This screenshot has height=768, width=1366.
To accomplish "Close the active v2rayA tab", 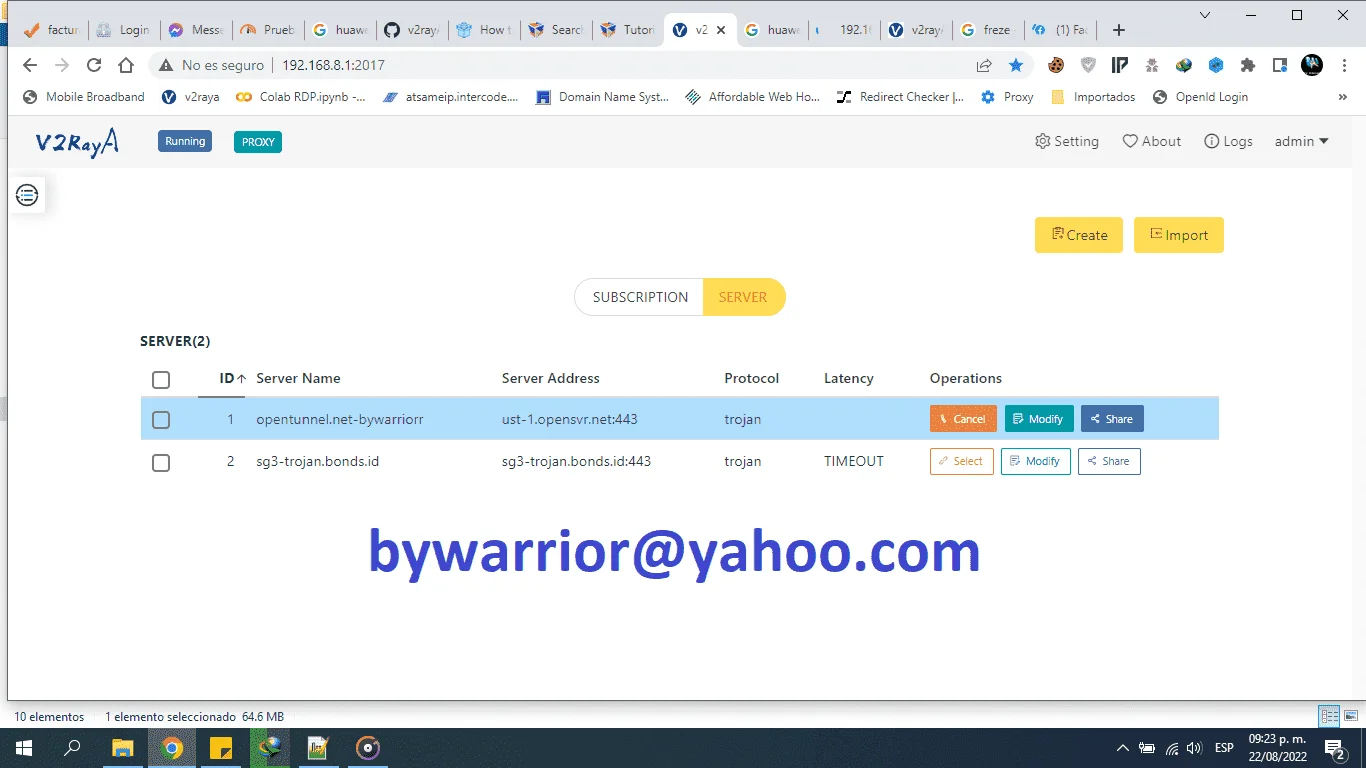I will pyautogui.click(x=721, y=30).
